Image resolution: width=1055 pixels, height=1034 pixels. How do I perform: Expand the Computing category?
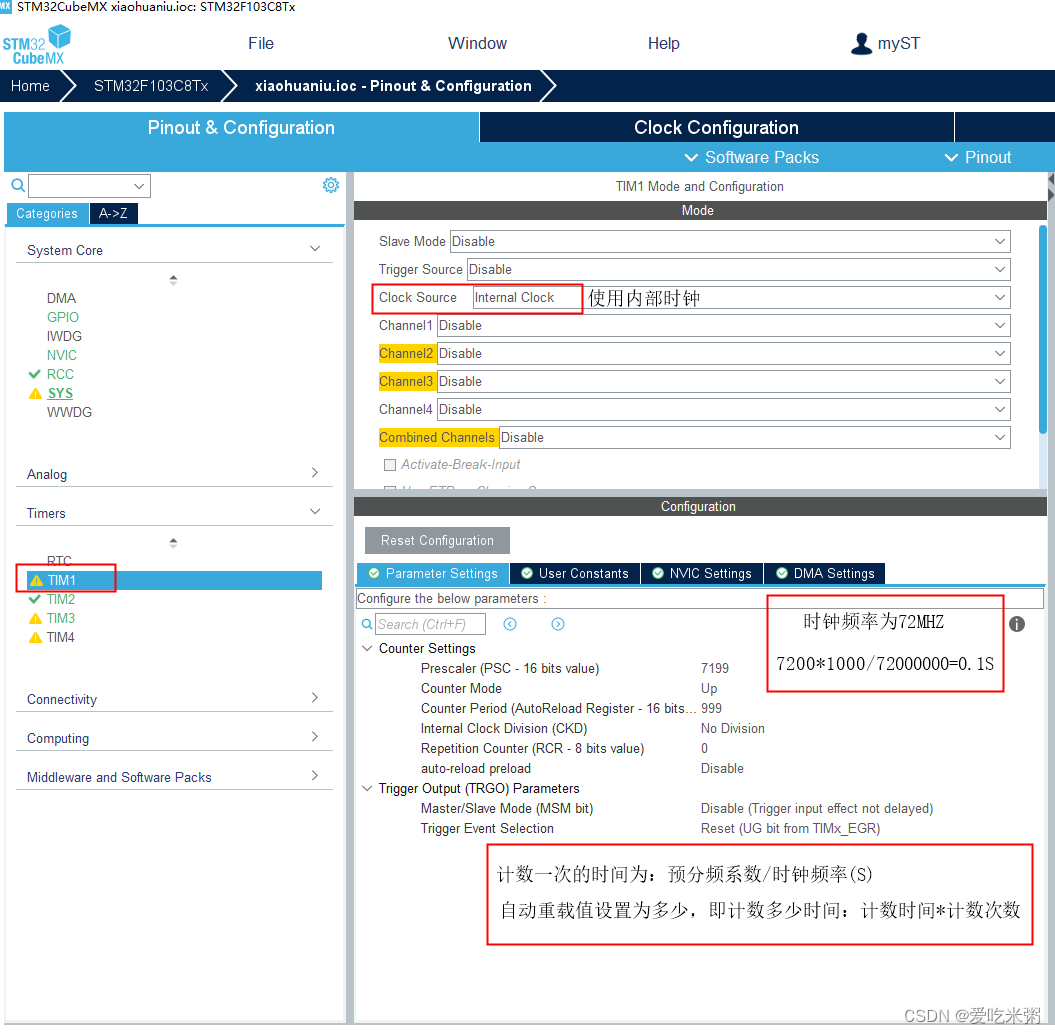click(314, 737)
